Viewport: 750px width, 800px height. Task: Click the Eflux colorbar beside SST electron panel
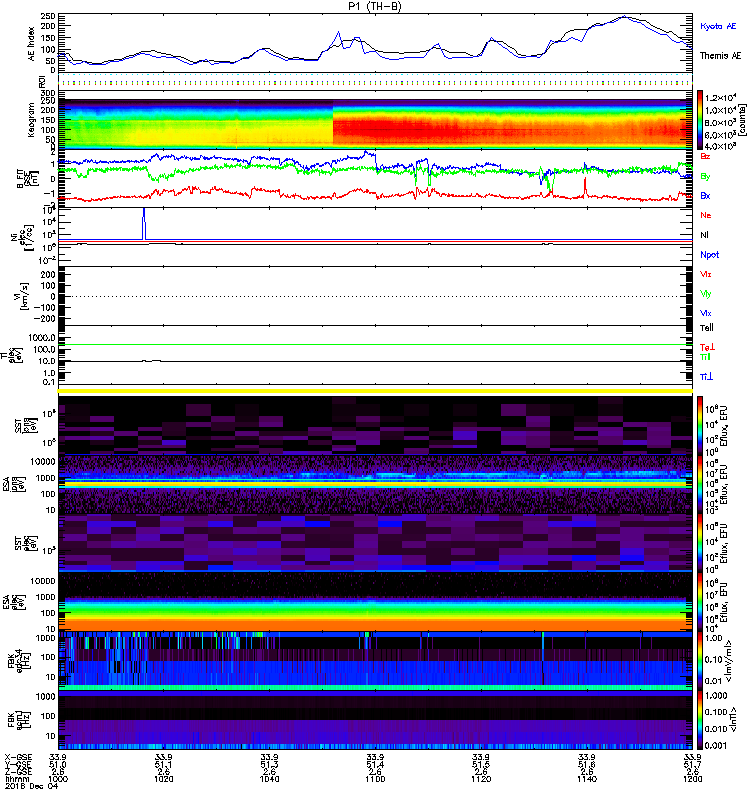700,543
